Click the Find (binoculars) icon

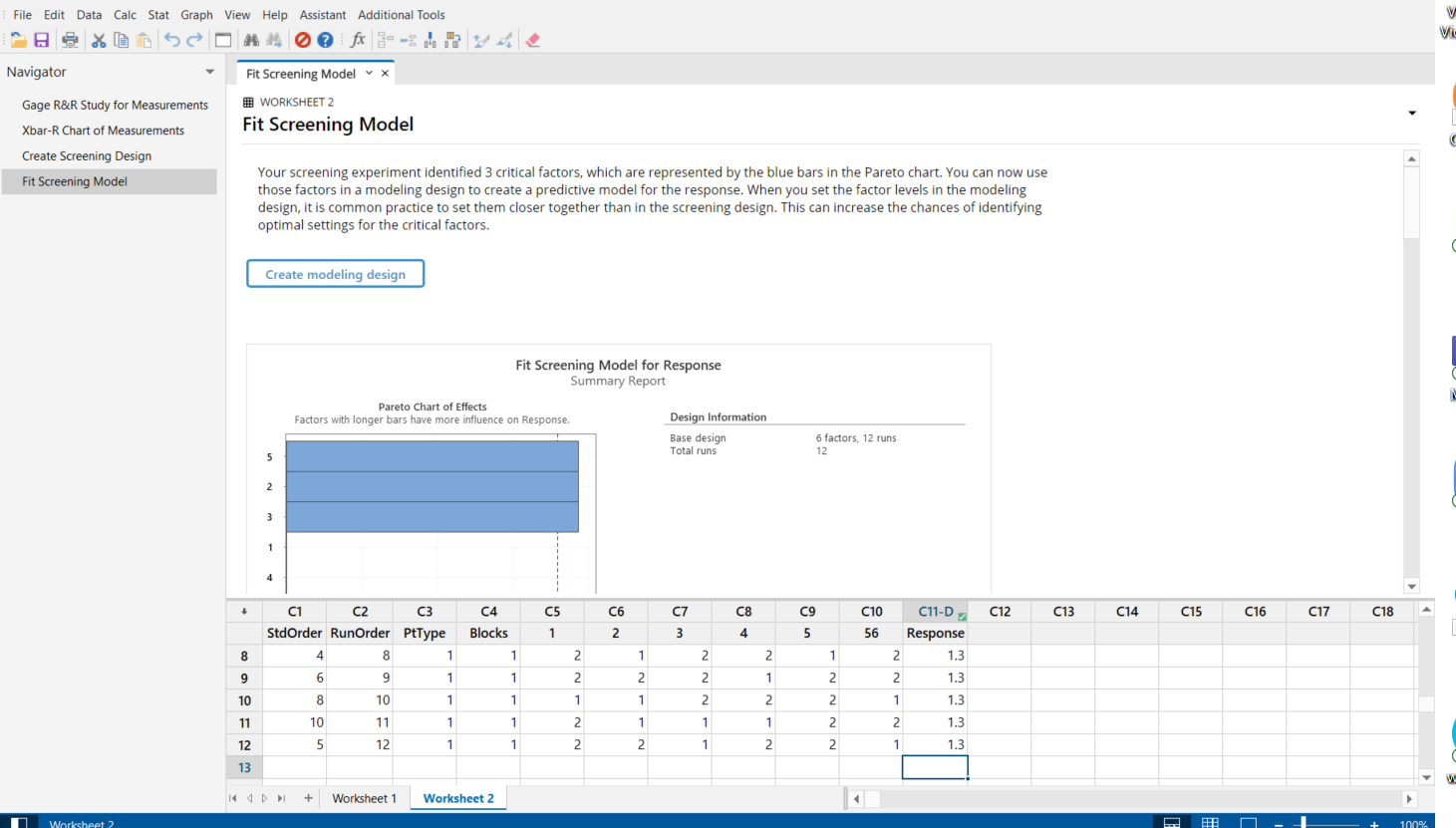point(251,40)
